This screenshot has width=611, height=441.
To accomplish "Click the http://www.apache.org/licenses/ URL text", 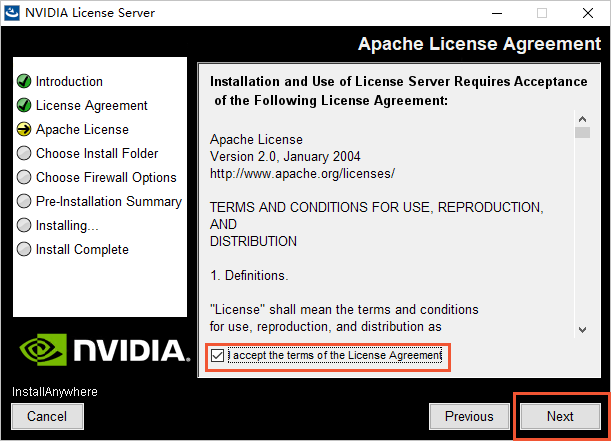I will tap(302, 173).
